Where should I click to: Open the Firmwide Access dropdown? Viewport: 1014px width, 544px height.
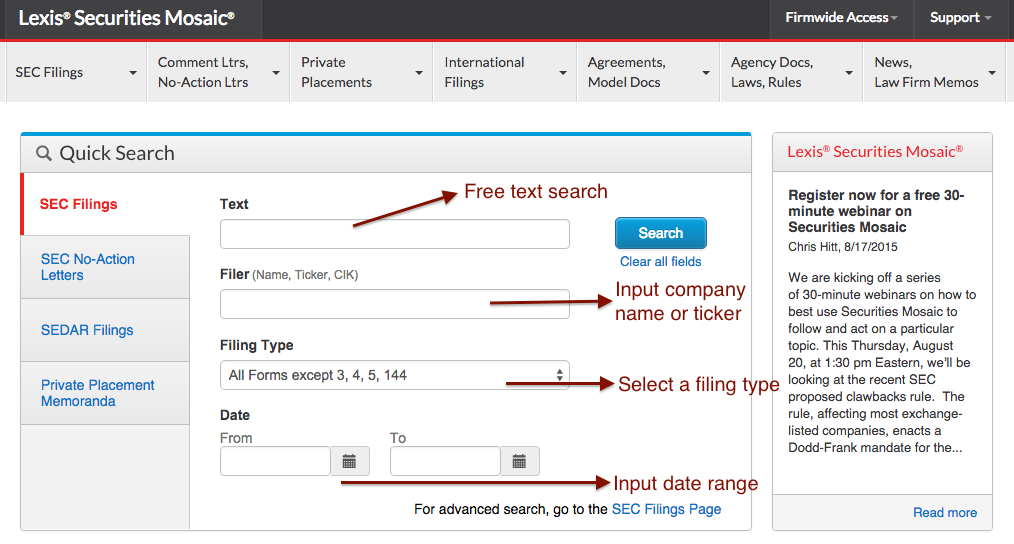click(841, 18)
